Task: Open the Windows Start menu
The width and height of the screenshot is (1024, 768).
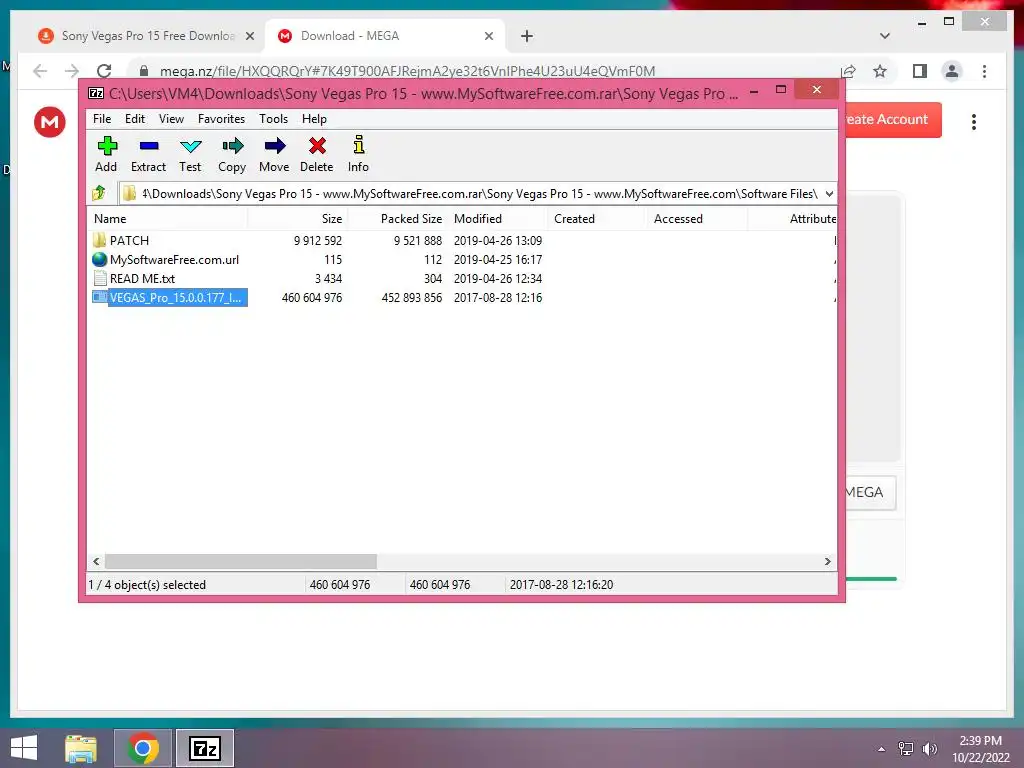Action: (24, 748)
